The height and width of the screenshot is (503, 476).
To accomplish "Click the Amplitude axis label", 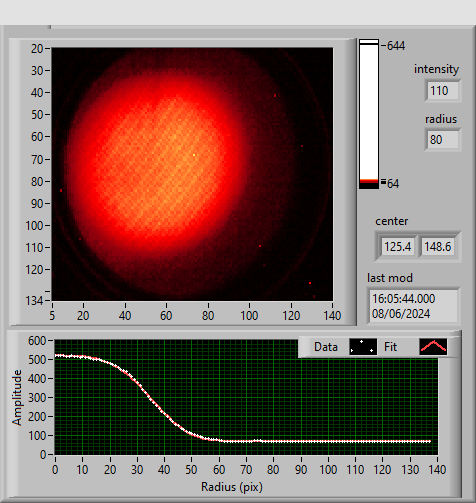I will 17,397.
